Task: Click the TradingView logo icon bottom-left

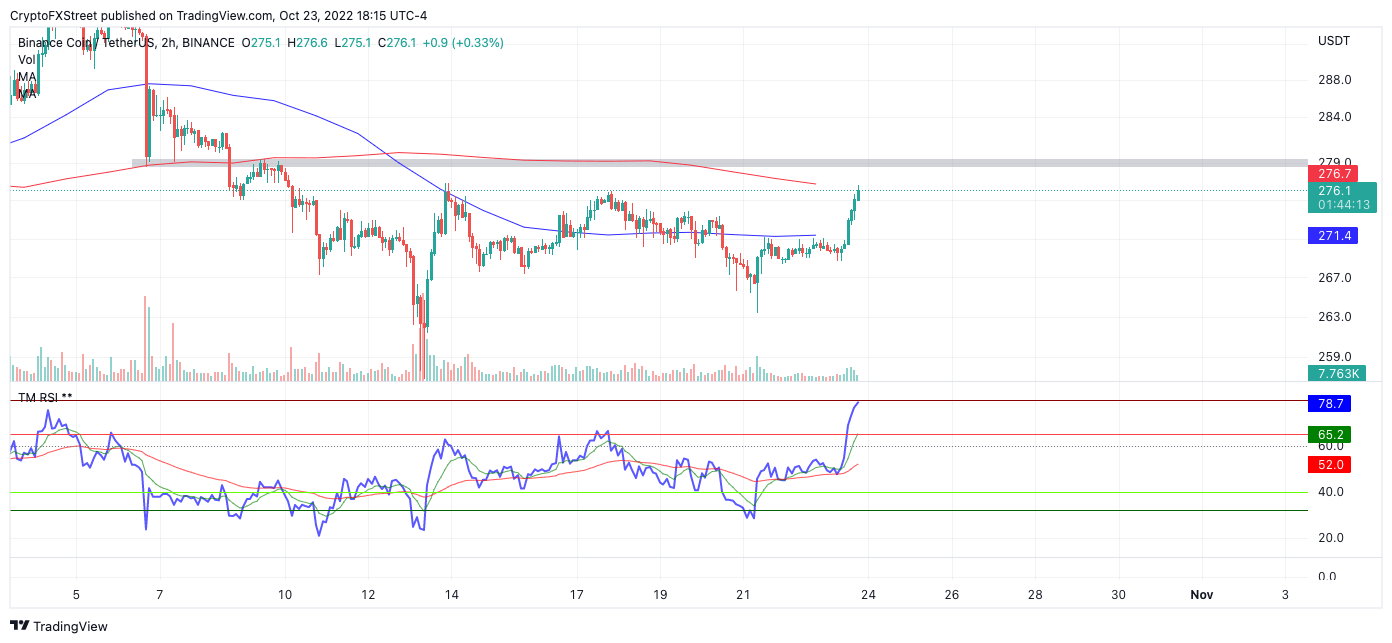Action: 20,626
